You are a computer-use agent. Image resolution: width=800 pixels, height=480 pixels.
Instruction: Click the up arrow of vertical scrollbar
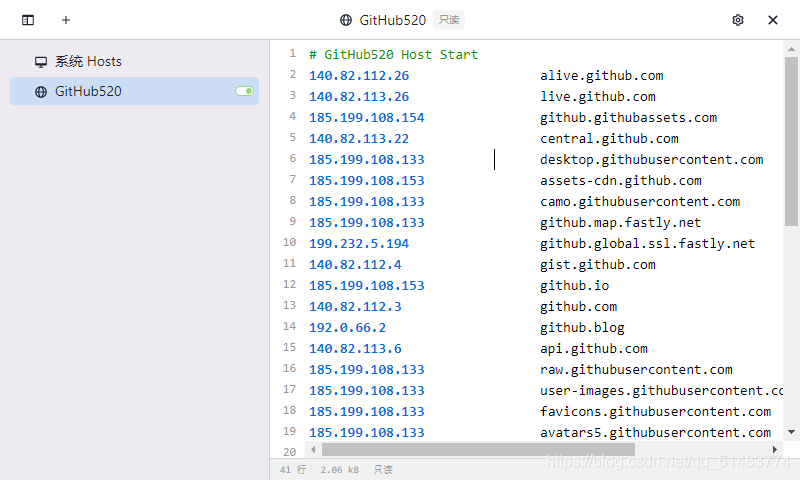click(x=791, y=49)
